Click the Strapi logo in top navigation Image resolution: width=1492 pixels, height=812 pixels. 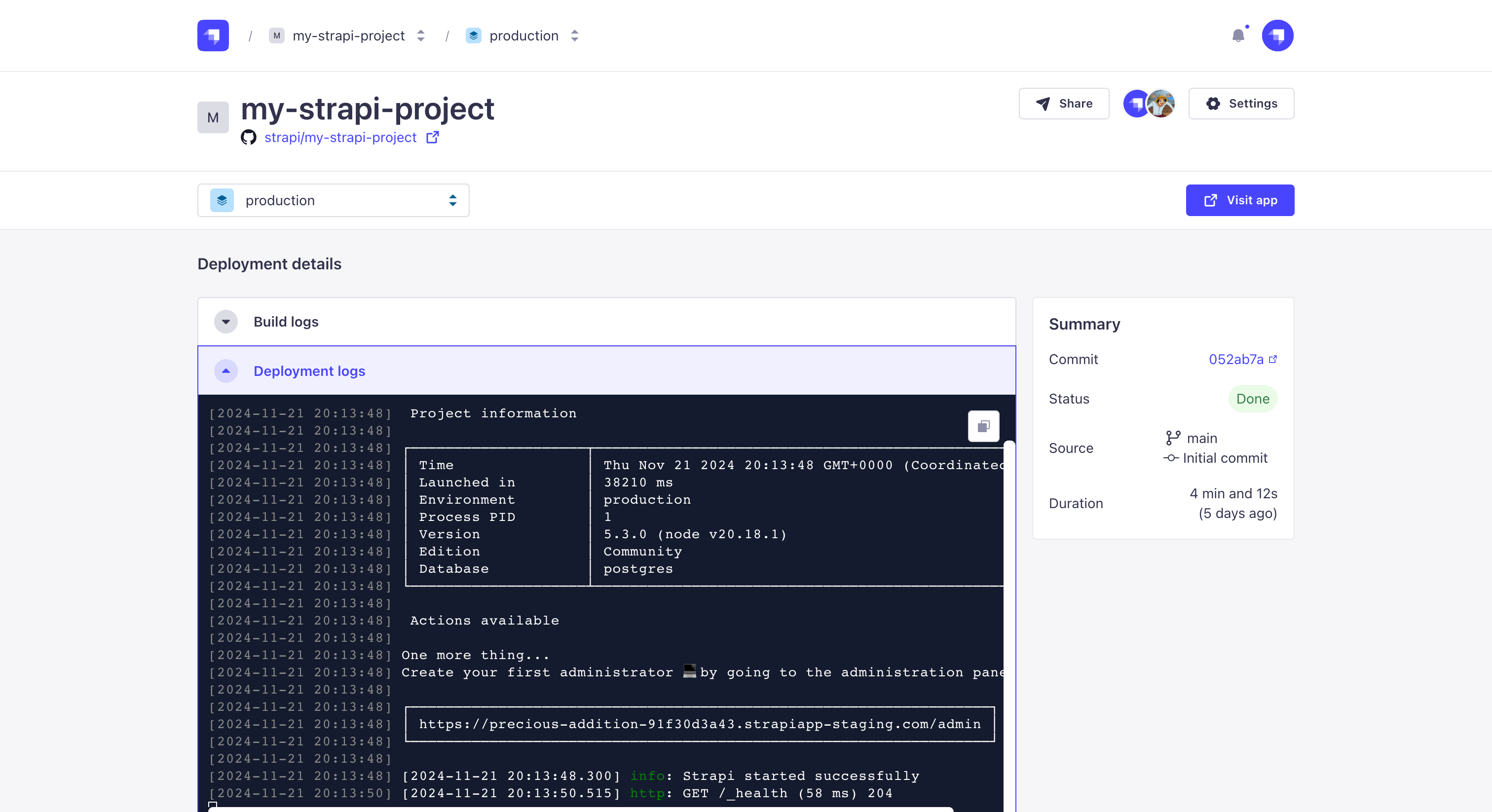pyautogui.click(x=213, y=36)
